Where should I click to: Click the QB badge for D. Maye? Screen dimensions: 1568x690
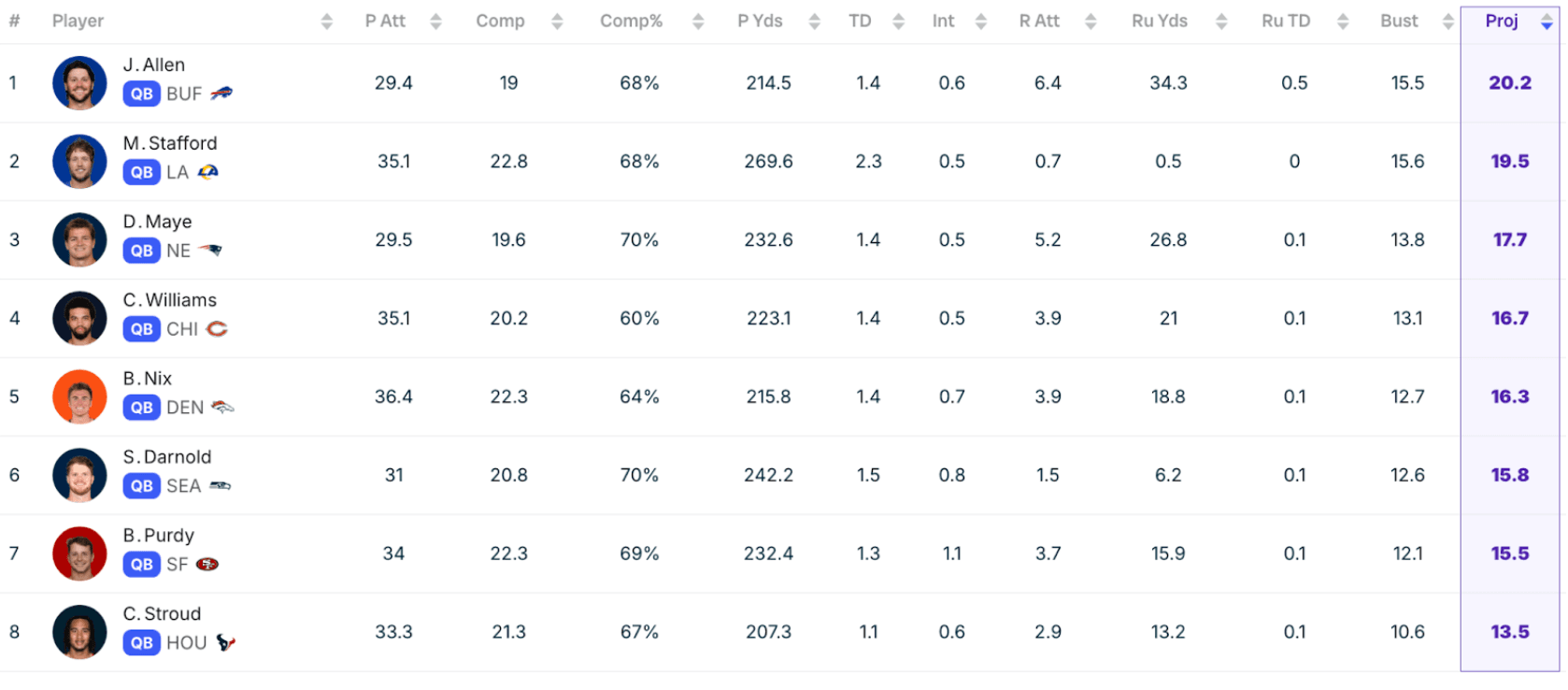coord(141,251)
